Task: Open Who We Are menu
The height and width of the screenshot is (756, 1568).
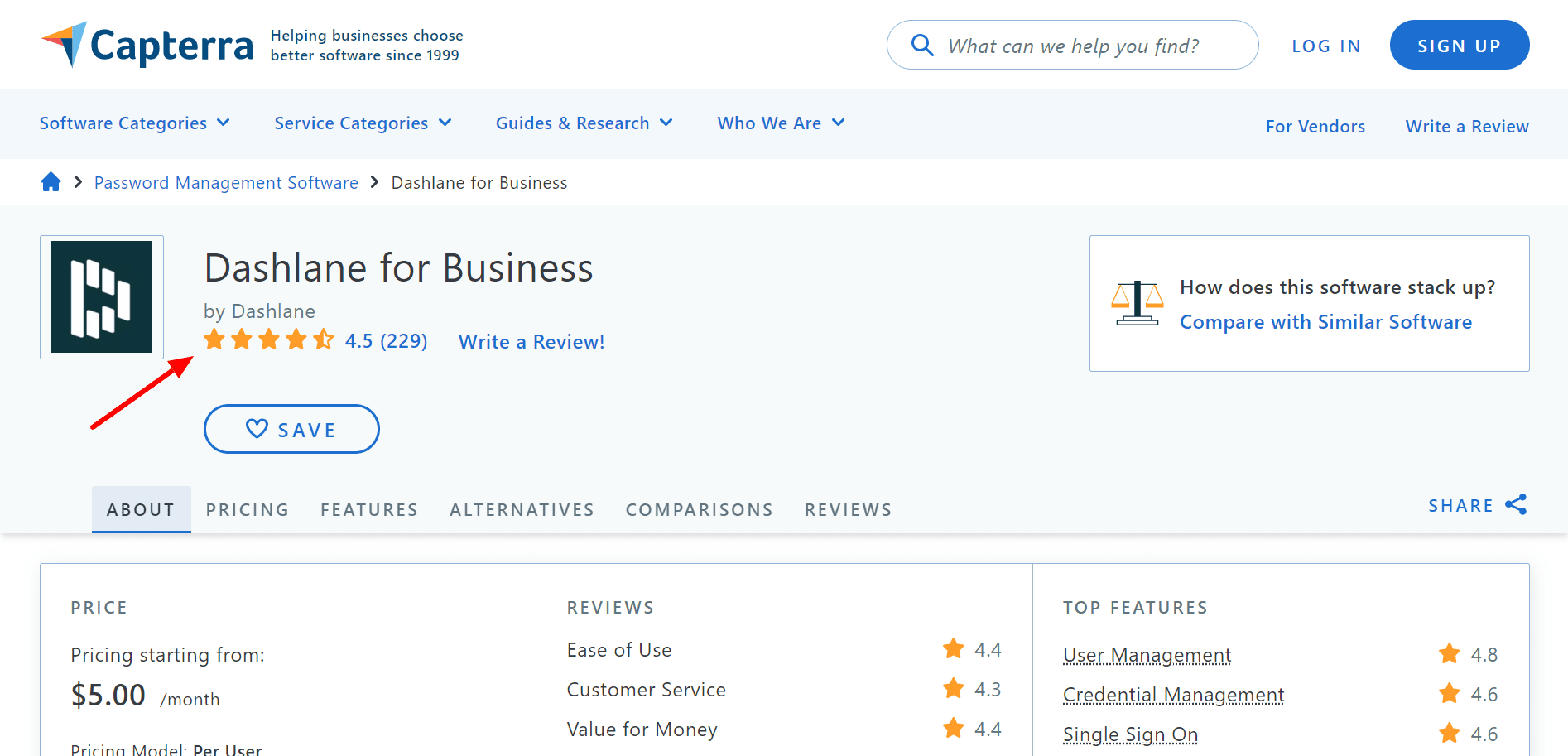Action: 782,123
